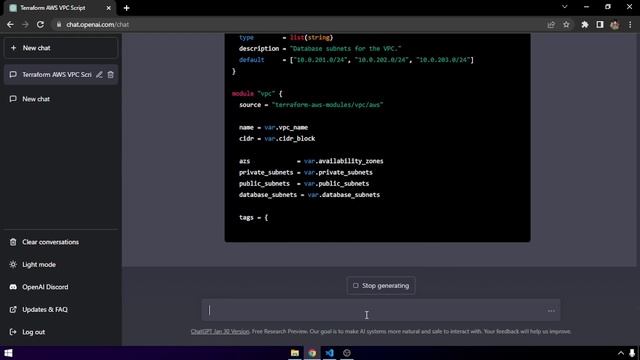Edit the Terraform AWS VPC chat title
The image size is (640, 360).
(99, 75)
